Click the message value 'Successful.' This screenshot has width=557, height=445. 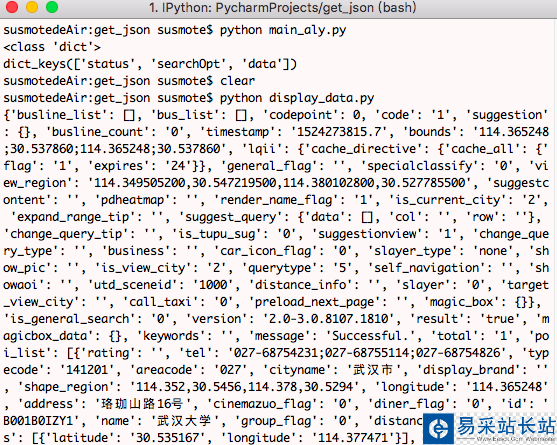tap(370, 336)
